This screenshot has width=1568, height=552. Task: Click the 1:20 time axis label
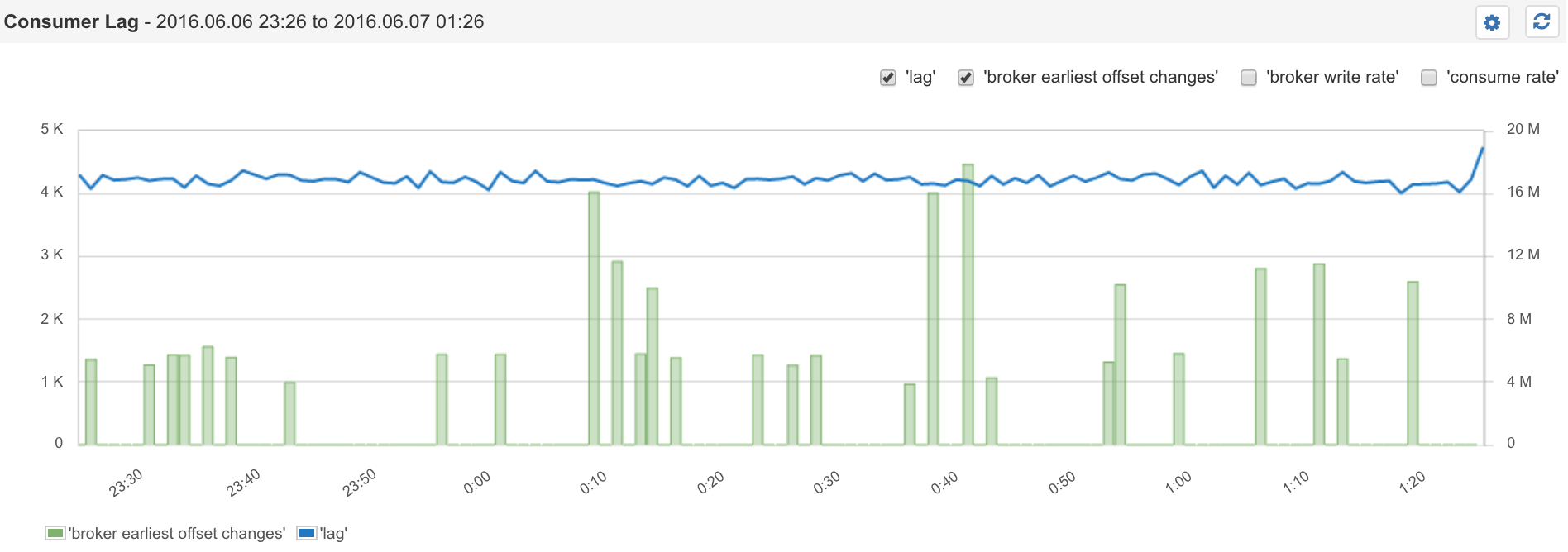(x=1413, y=483)
